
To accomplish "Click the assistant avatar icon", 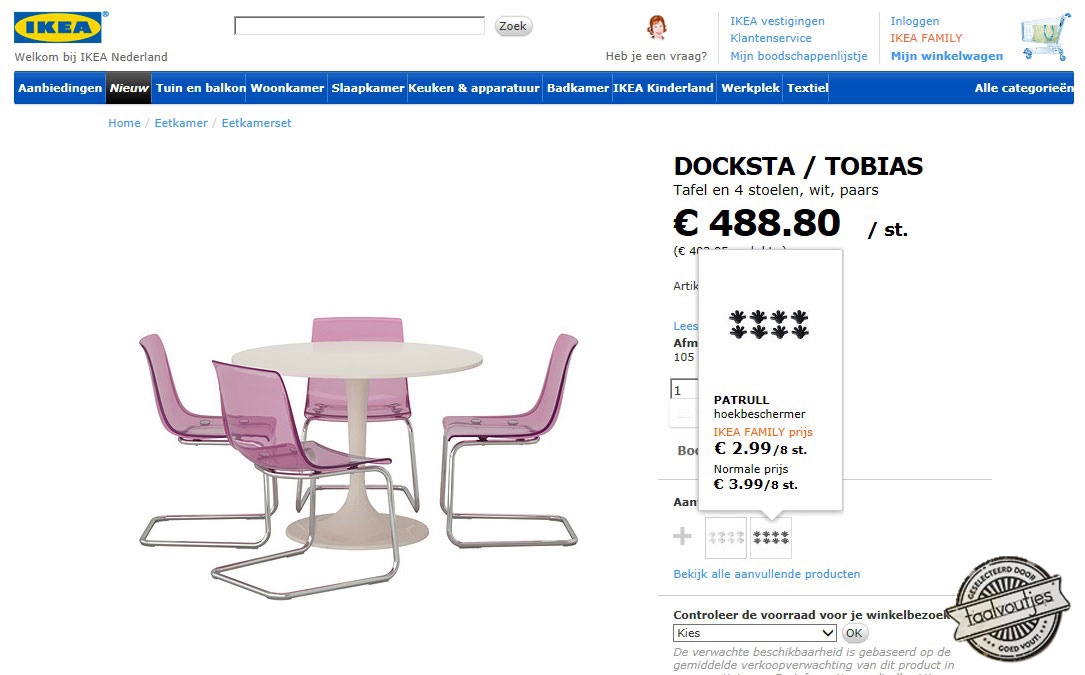I will click(x=657, y=27).
